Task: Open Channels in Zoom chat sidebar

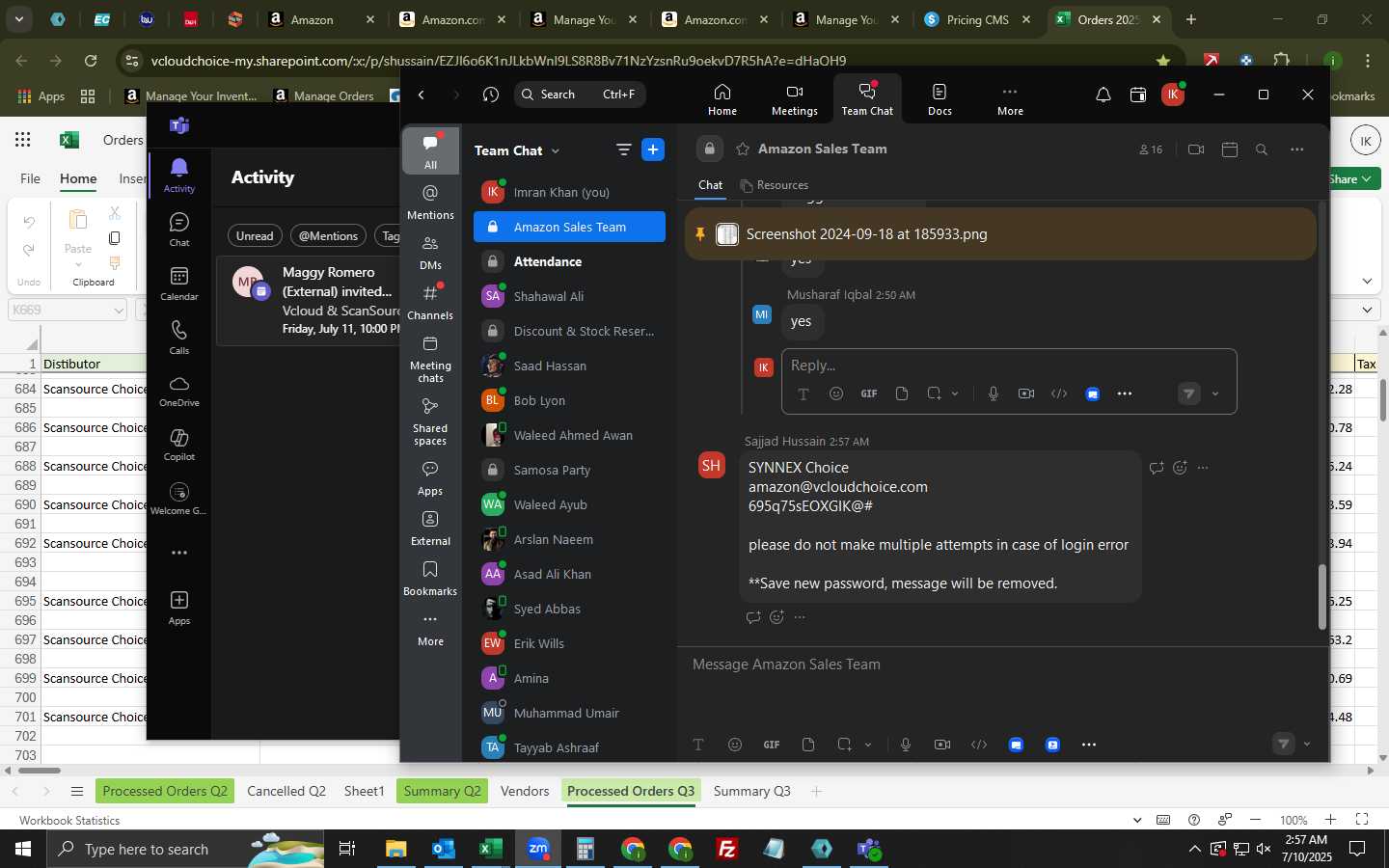Action: point(430,303)
